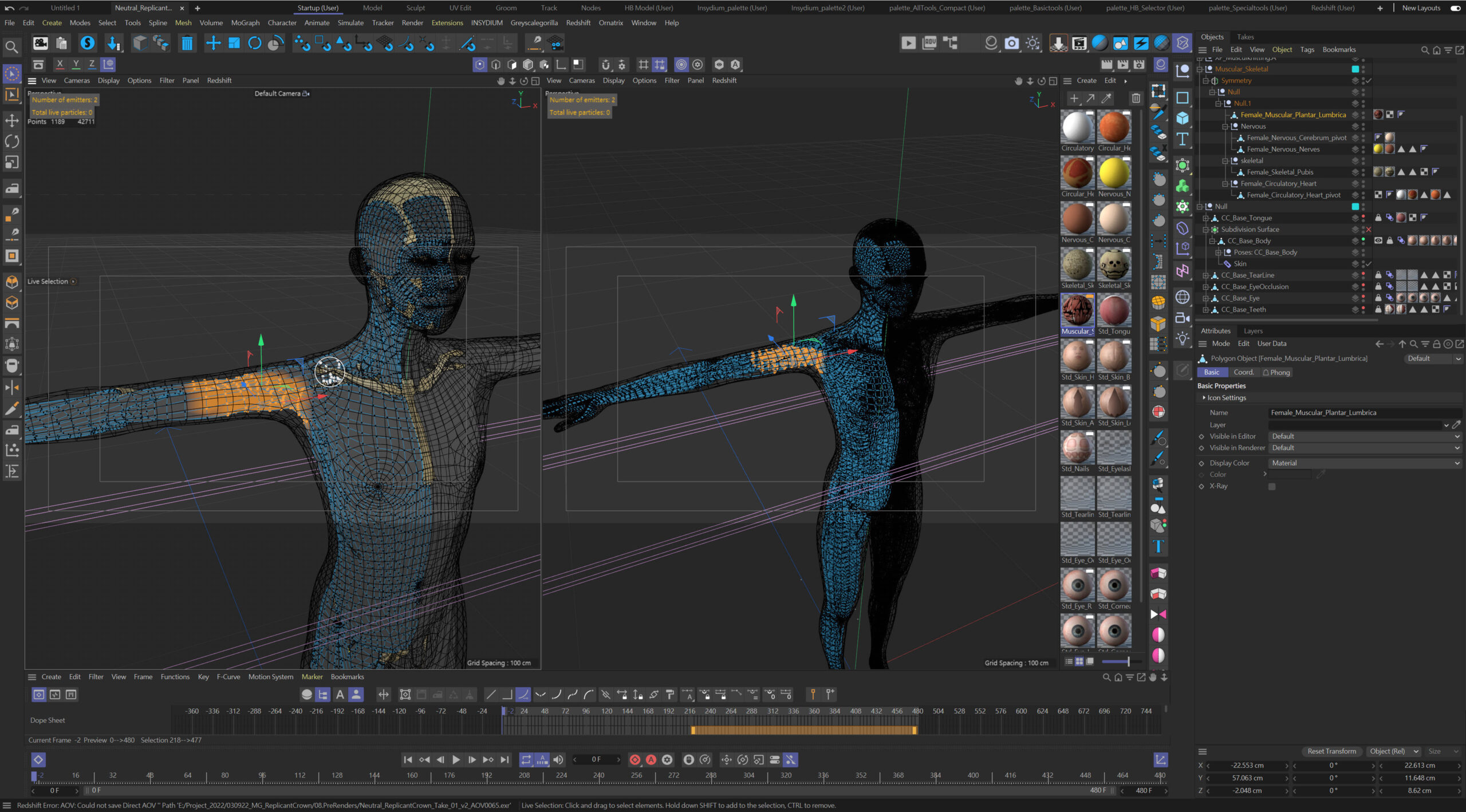
Task: Click the Reset Transform button
Action: pos(1331,751)
